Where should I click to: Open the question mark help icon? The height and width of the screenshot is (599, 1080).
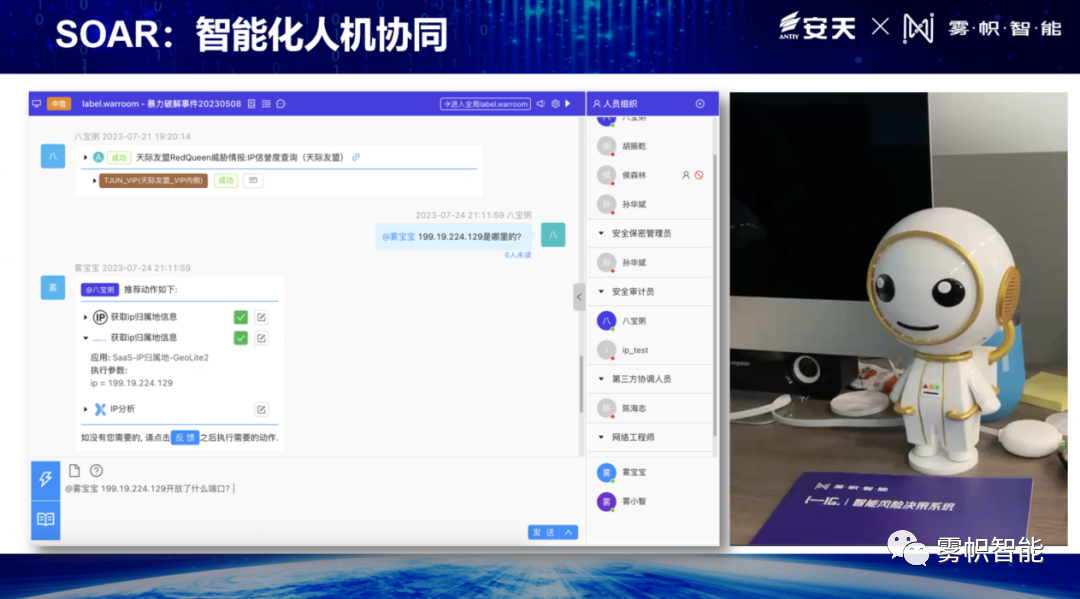pos(96,471)
